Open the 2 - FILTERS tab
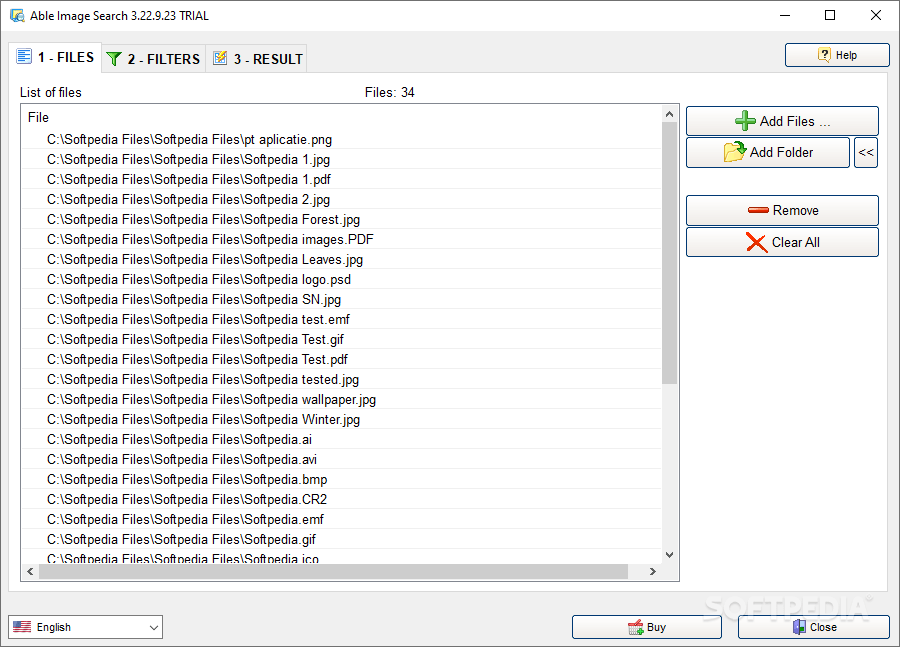The width and height of the screenshot is (900, 647). 154,59
